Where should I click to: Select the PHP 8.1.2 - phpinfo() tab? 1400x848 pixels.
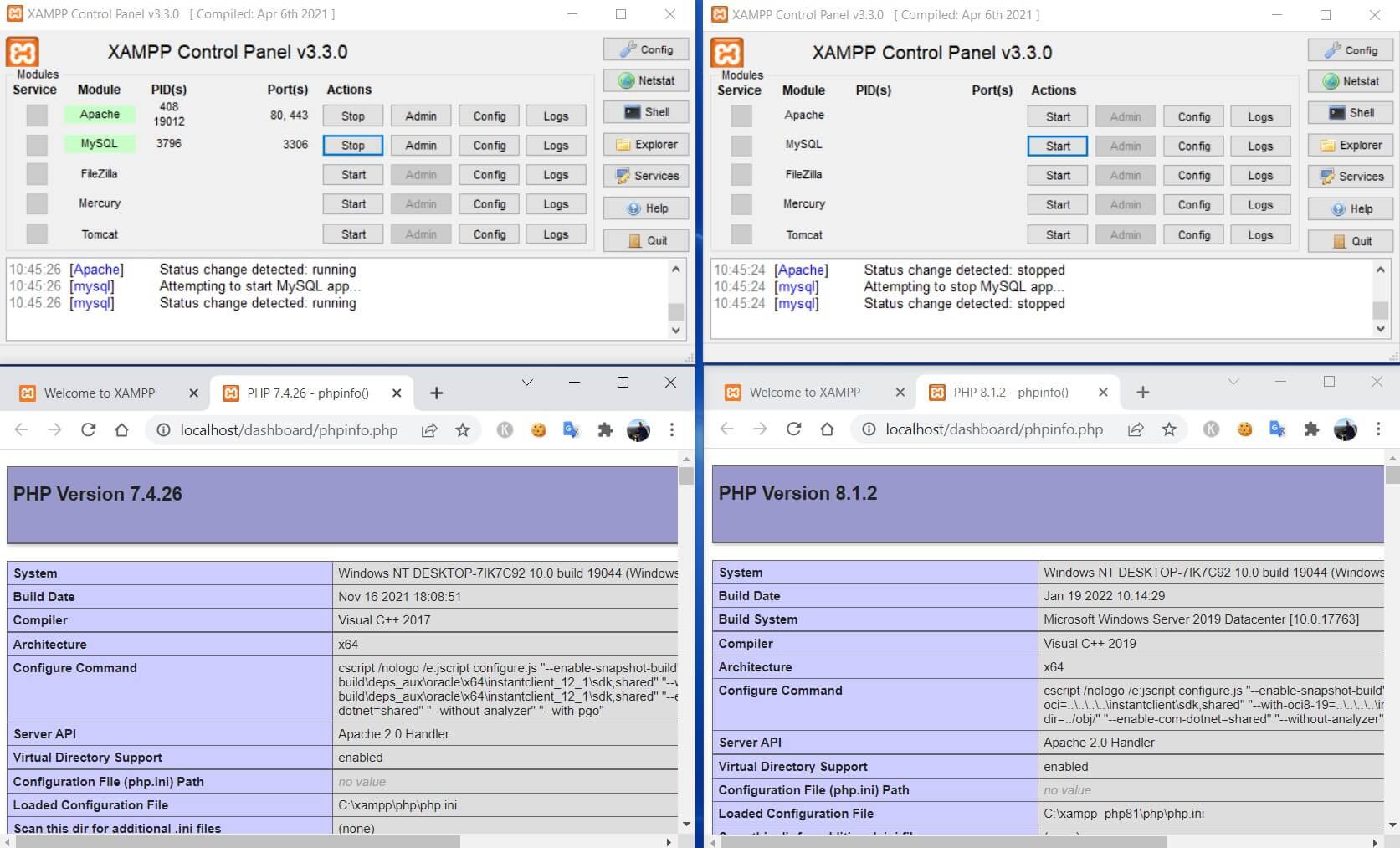click(1011, 392)
